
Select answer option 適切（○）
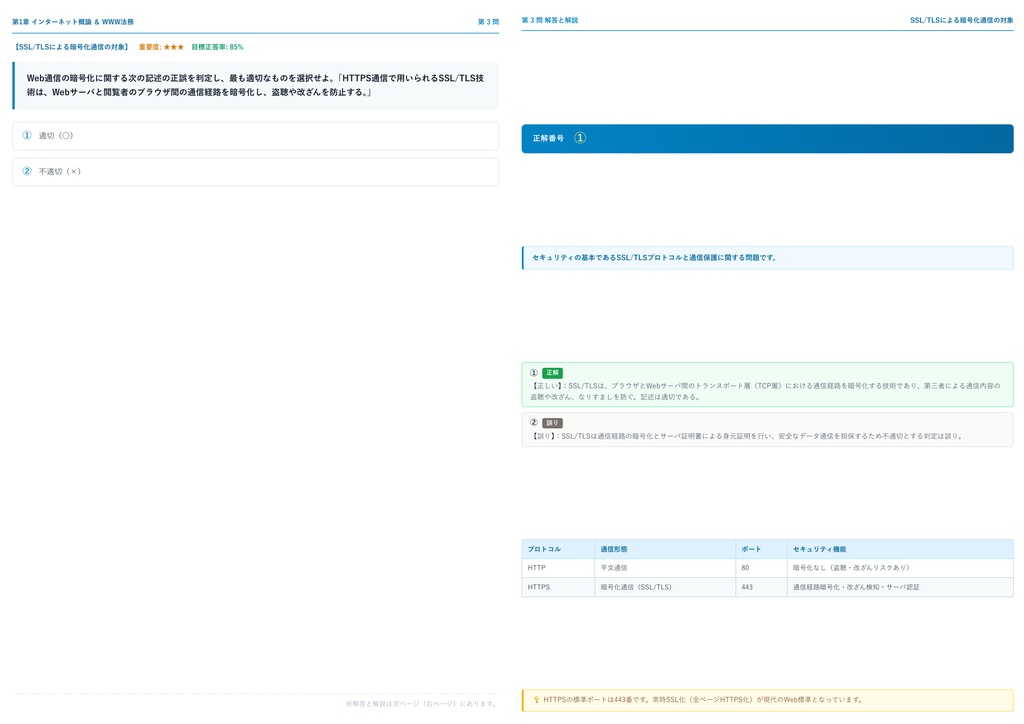(255, 136)
